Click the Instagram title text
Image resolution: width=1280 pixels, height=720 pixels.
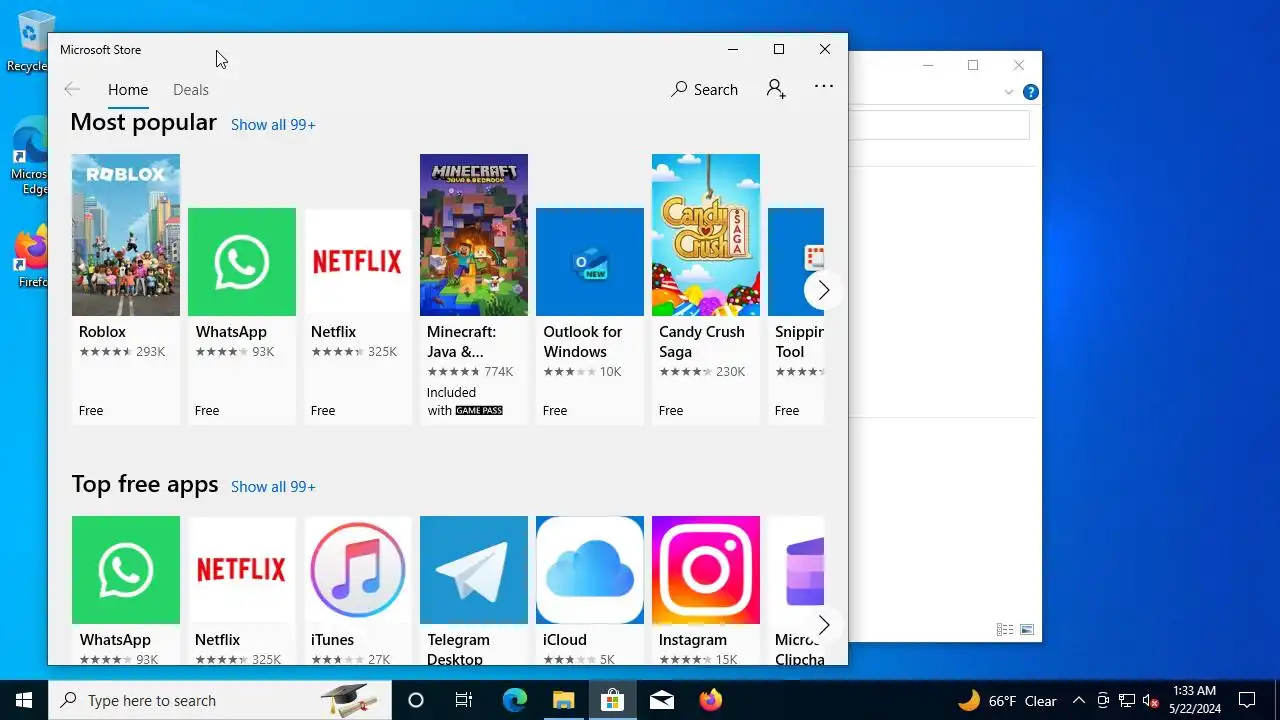(x=693, y=640)
